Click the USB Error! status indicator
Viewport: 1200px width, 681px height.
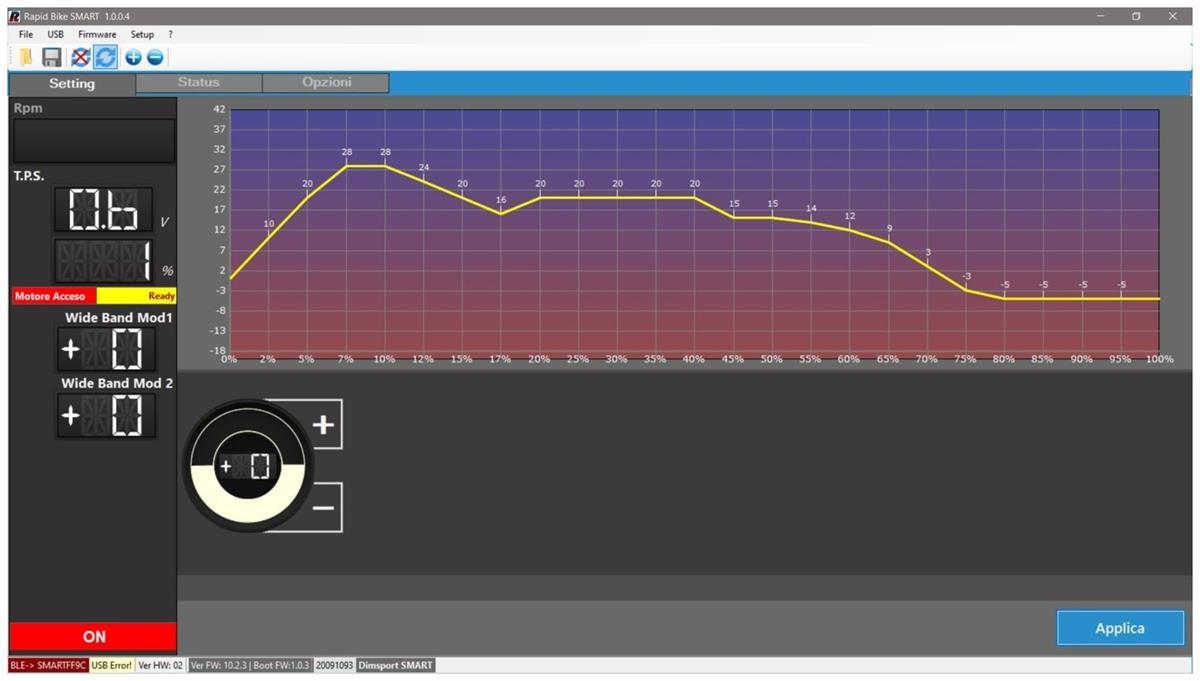[x=111, y=665]
